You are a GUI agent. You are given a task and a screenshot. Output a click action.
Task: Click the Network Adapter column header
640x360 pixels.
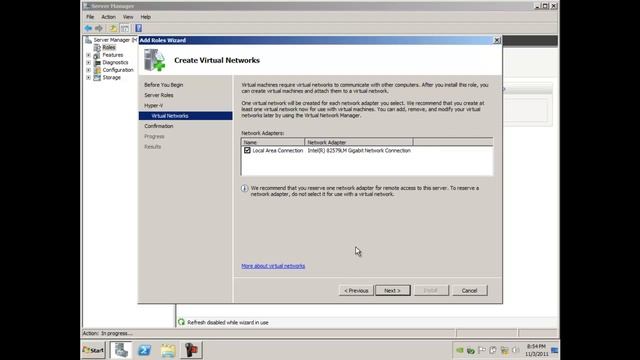click(359, 142)
